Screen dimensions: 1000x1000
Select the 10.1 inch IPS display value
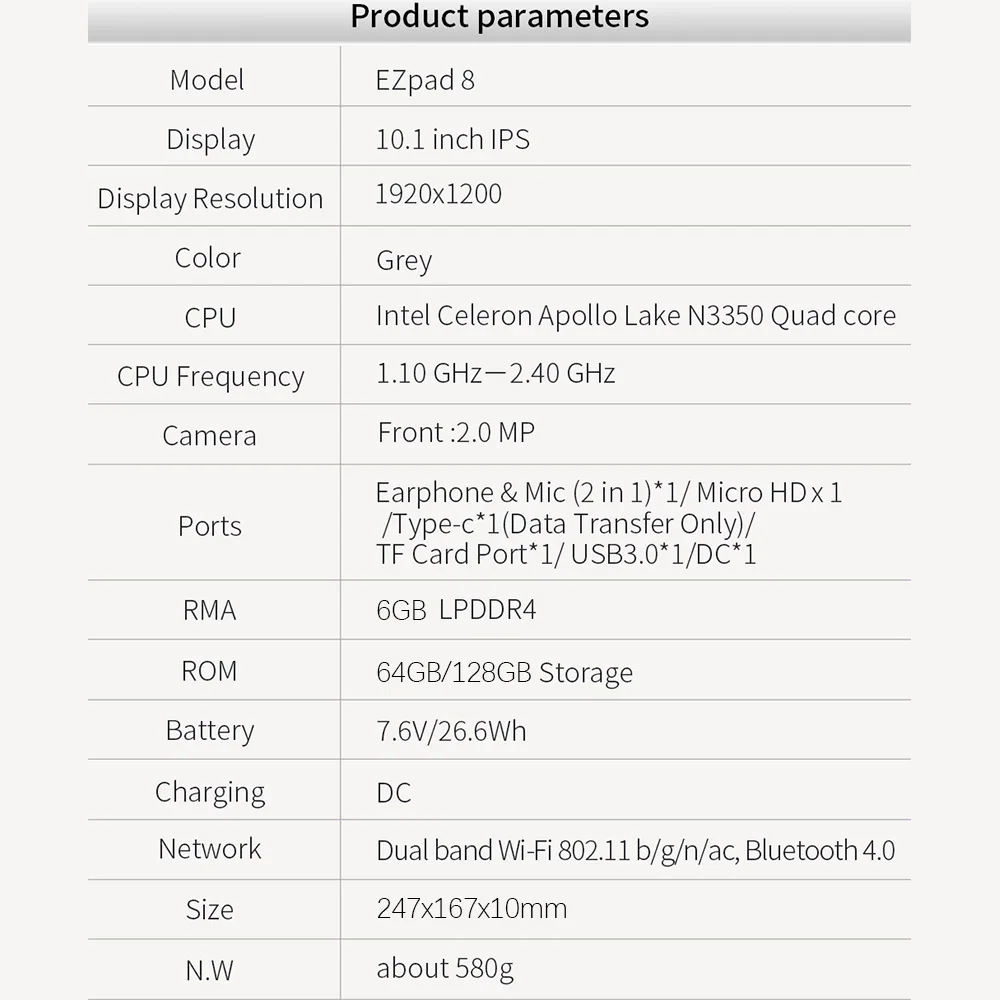(453, 139)
